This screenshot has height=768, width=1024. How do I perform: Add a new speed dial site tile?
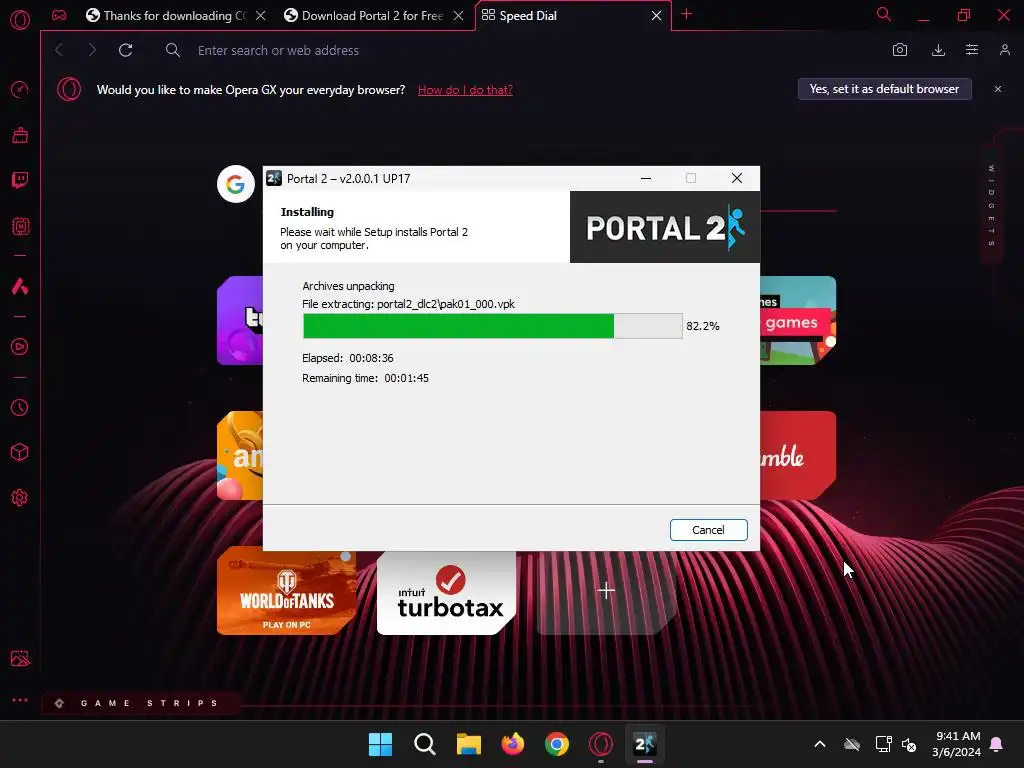click(606, 591)
